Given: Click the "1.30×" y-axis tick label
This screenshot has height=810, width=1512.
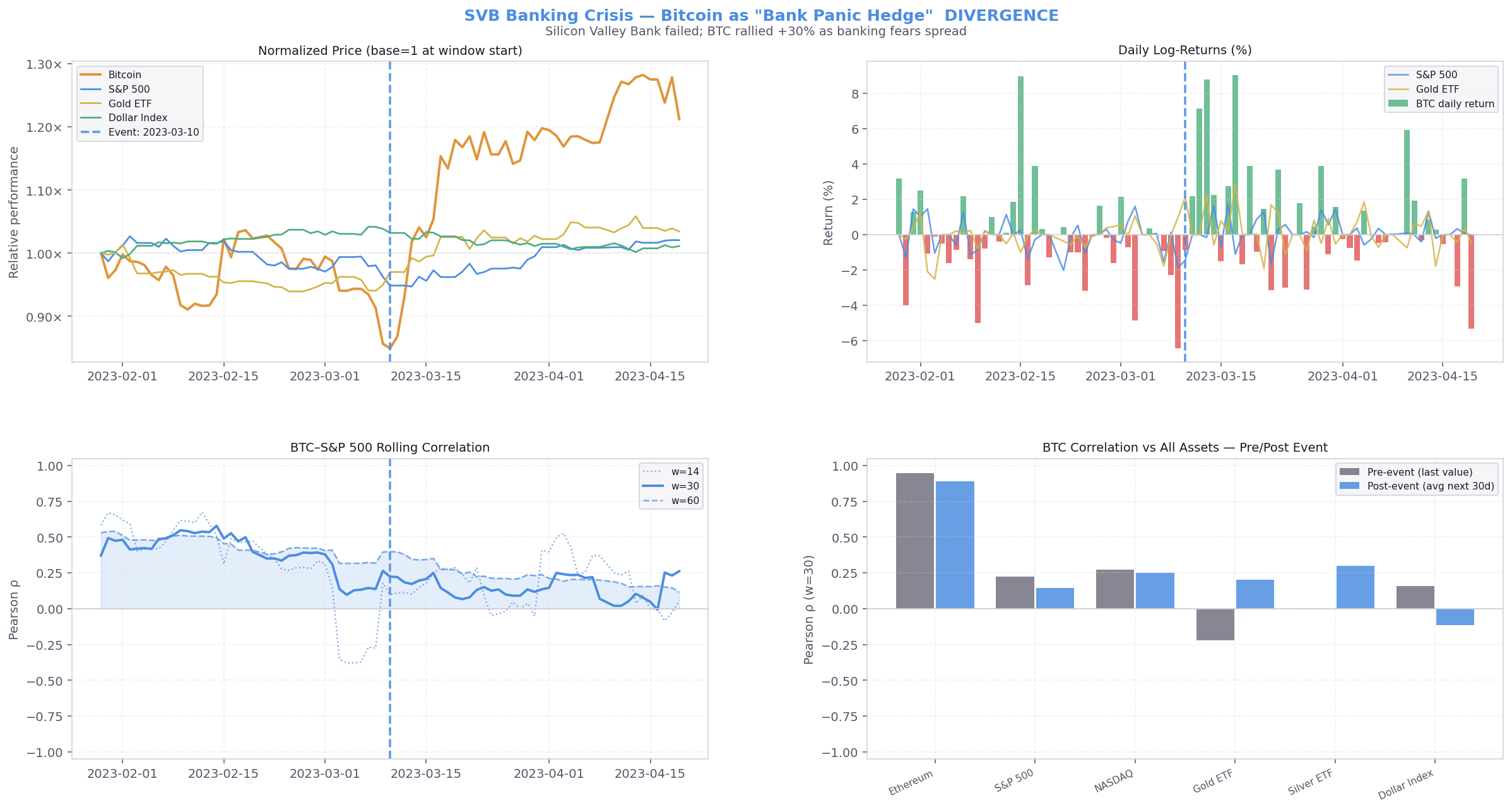Looking at the screenshot, I should pyautogui.click(x=44, y=64).
